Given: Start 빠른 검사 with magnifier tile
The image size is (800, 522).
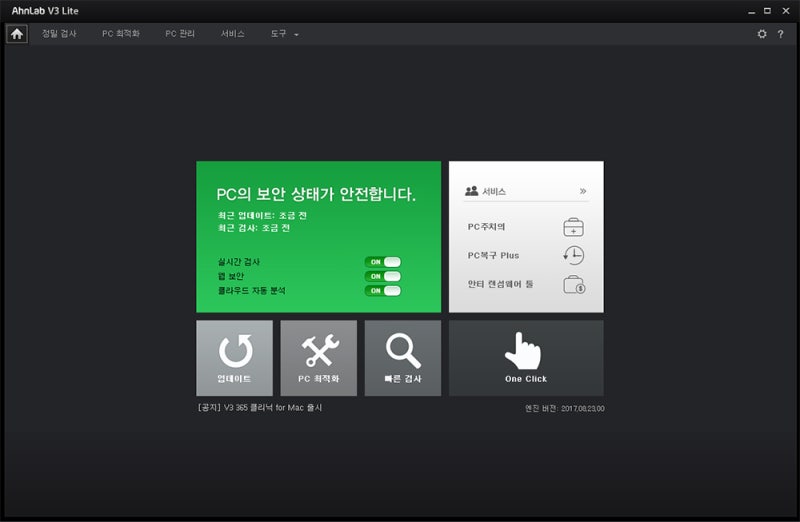Looking at the screenshot, I should (403, 358).
